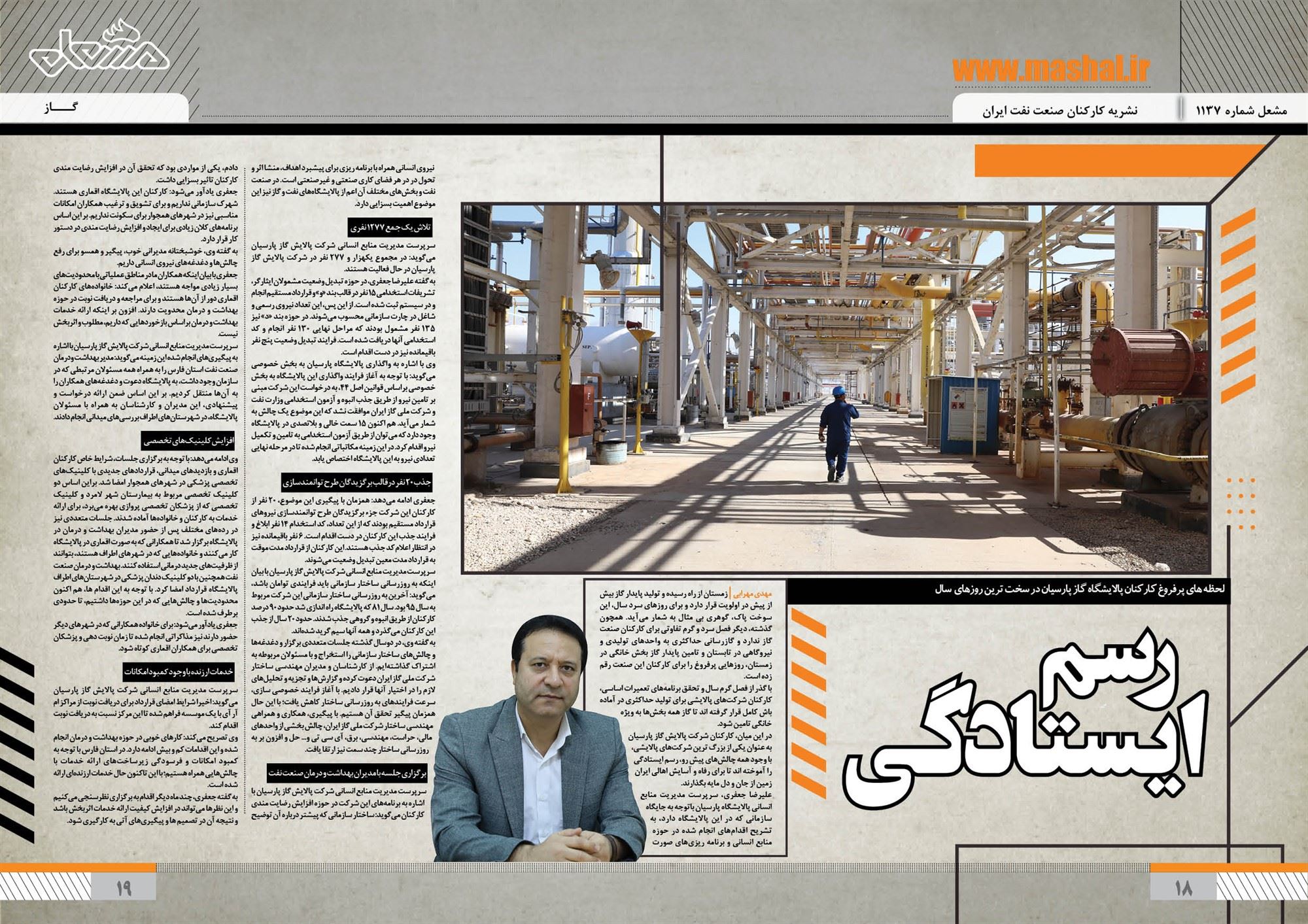Click subheading 'تلاش یک جمع ۱۲۷۷ نفری'

tap(390, 228)
